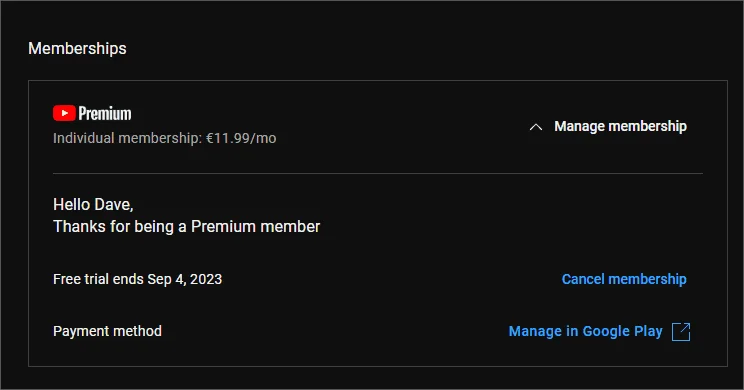Click the Manage membership label
Screen dimensions: 744x390
620,126
